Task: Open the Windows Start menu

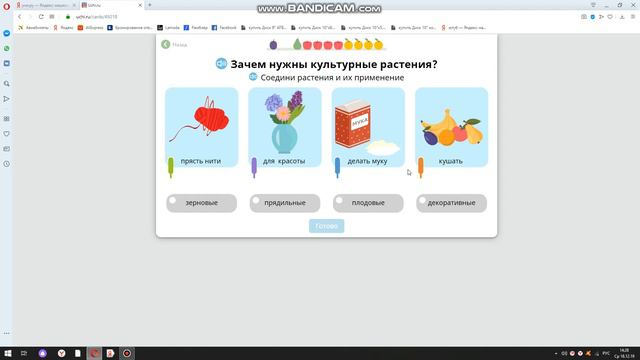Action: click(x=7, y=353)
